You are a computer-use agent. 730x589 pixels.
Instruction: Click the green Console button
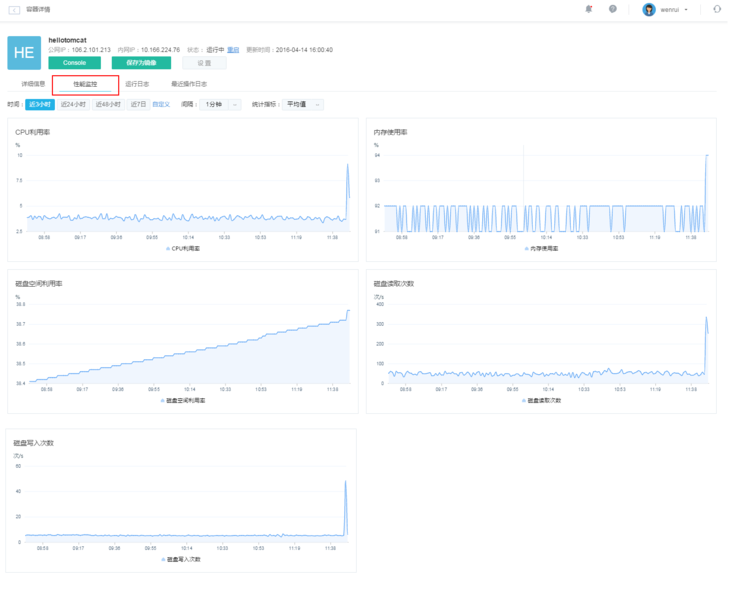74,62
